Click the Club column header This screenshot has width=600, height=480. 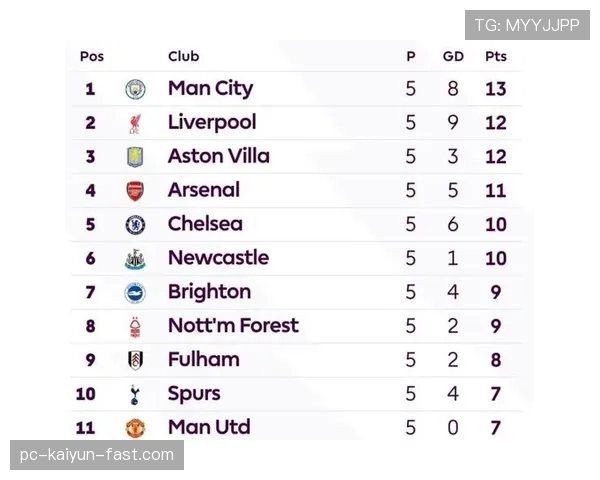(x=183, y=57)
